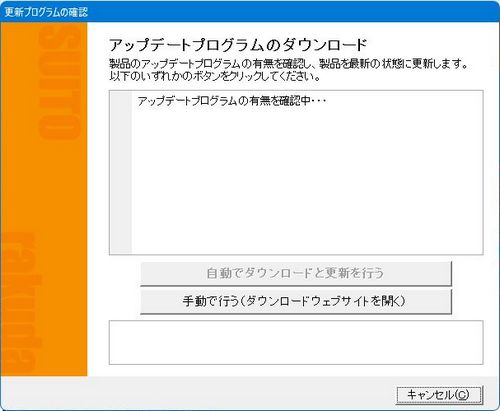Click the gray margin column of the status list
Viewport: 500px width, 411px height.
[121, 172]
